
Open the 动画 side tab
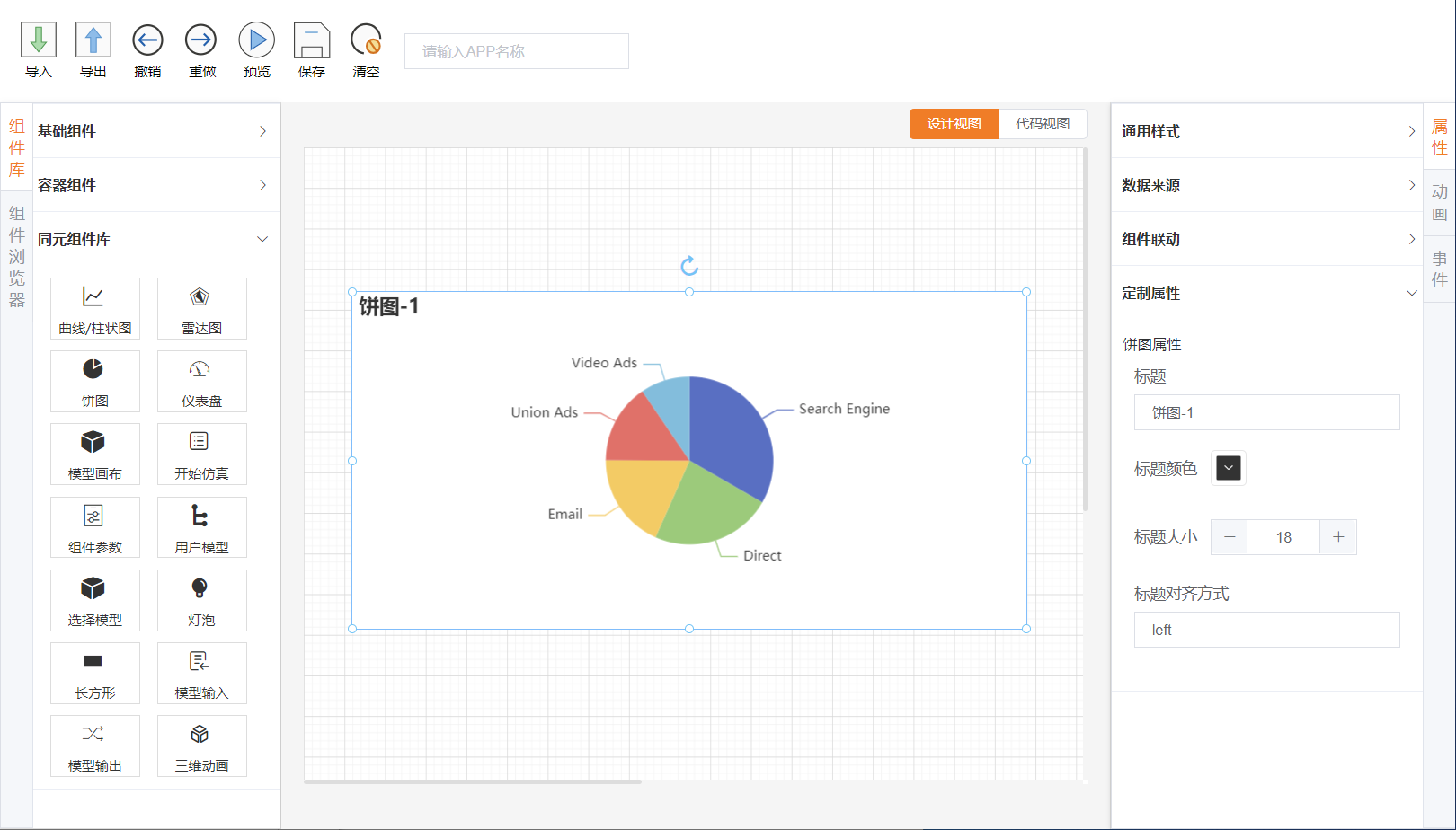pos(1440,203)
